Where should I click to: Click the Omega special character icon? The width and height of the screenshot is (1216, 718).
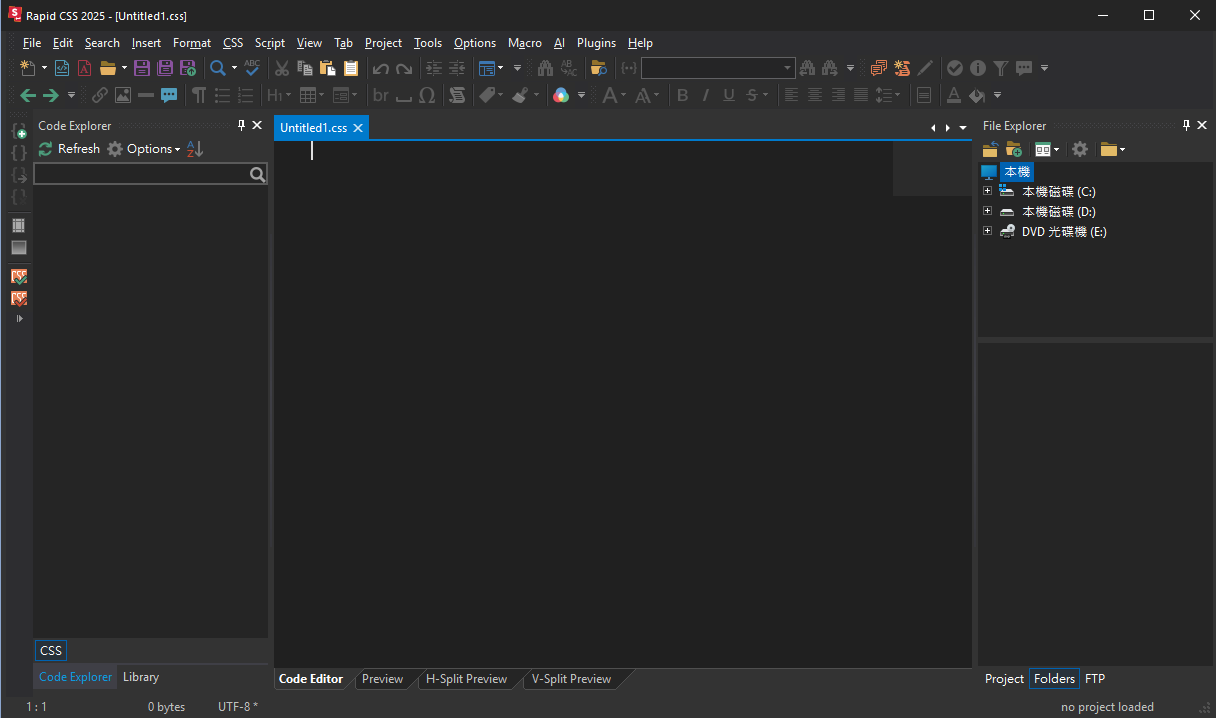pos(427,95)
